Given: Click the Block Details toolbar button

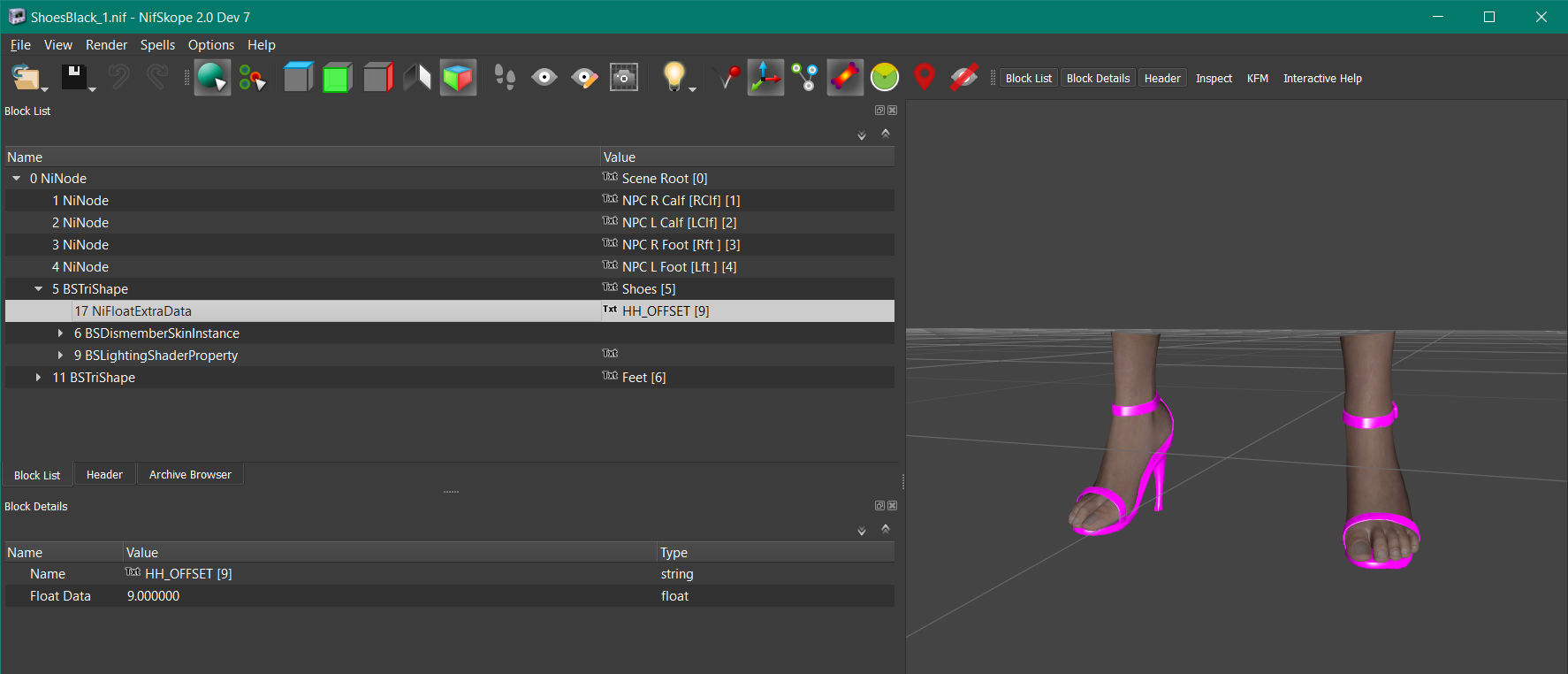Looking at the screenshot, I should [x=1098, y=79].
